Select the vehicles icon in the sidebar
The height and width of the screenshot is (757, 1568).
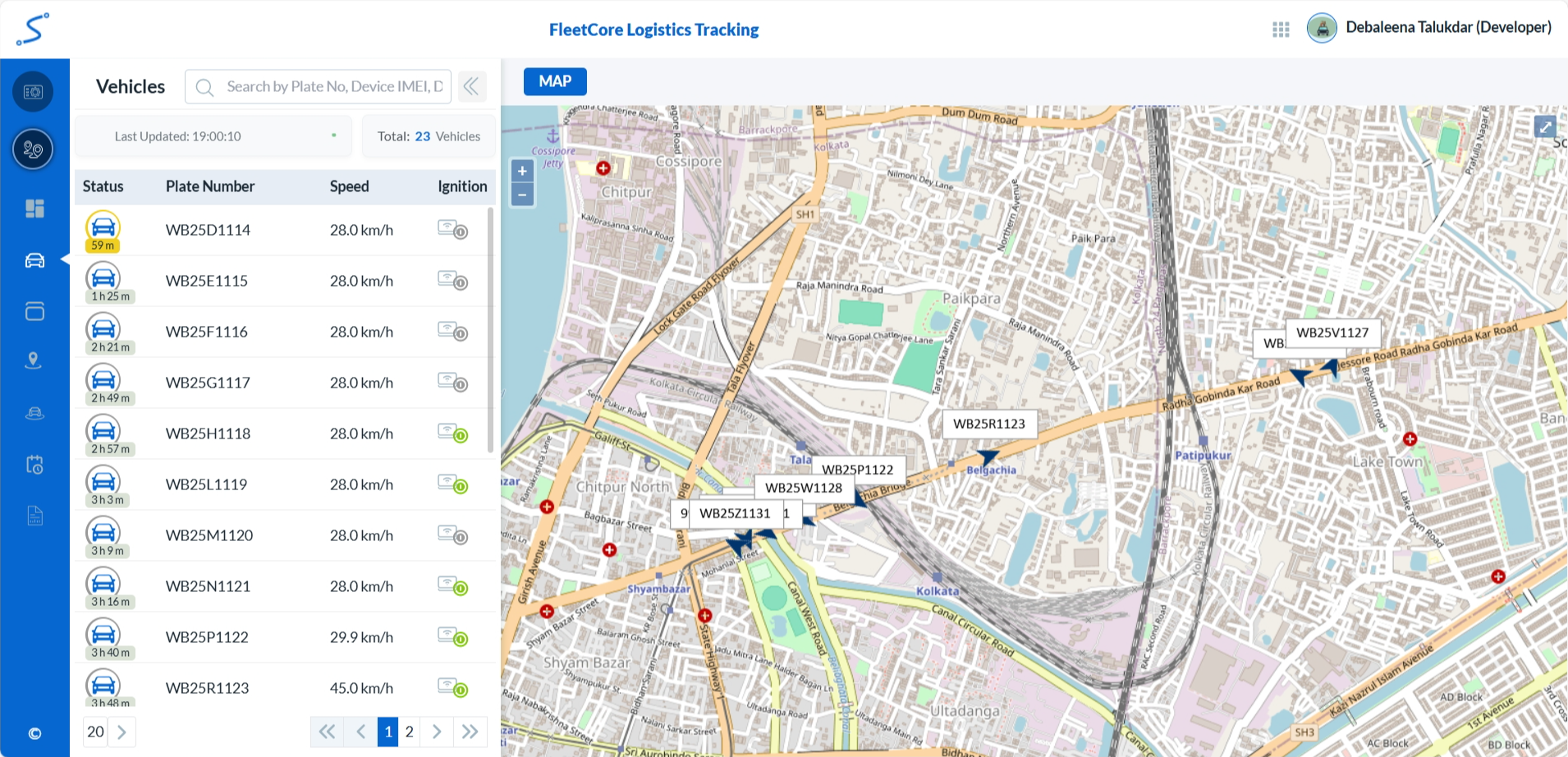[x=33, y=259]
